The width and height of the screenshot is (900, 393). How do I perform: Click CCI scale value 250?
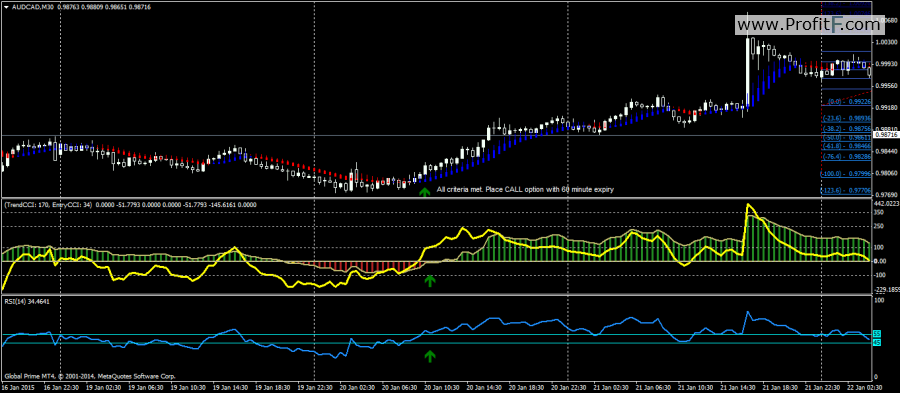[x=879, y=226]
